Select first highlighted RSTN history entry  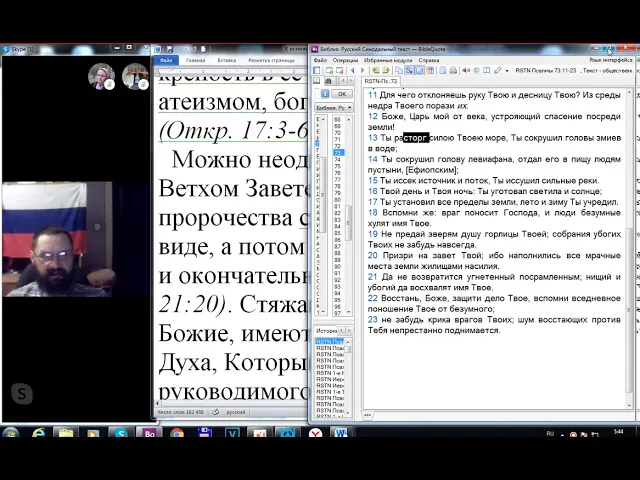click(330, 342)
